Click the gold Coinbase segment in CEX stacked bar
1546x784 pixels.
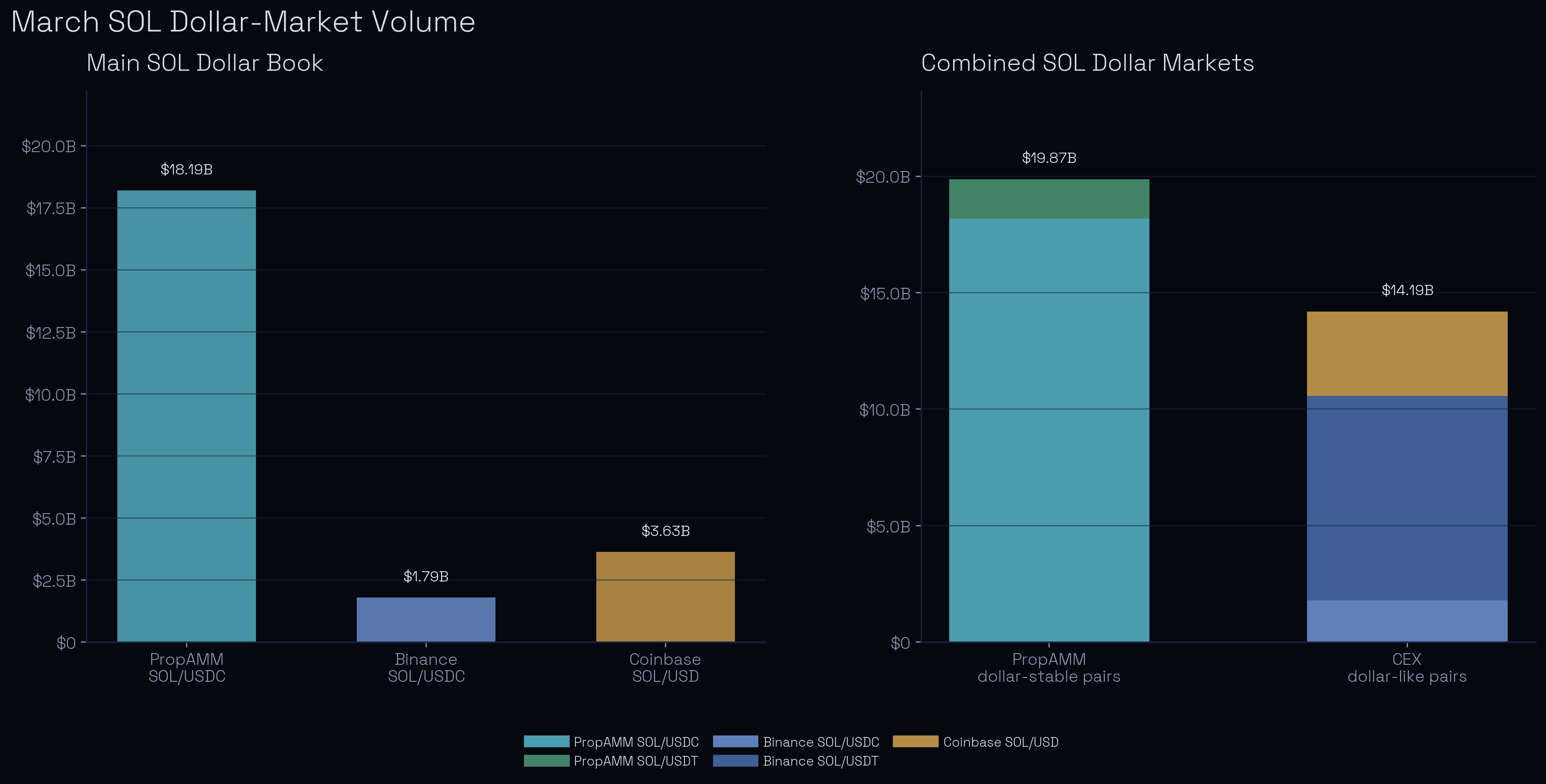pyautogui.click(x=1407, y=353)
